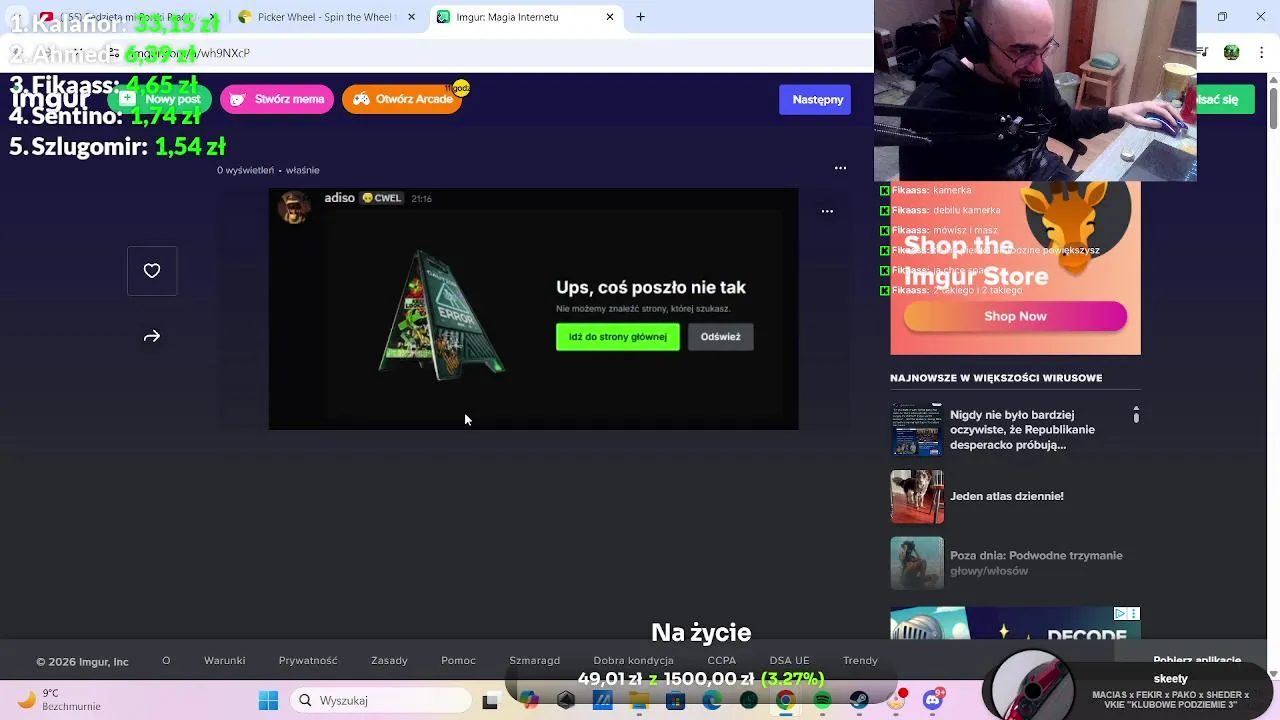The height and width of the screenshot is (720, 1280).
Task: Open the weather widget showing 9°C
Action: click(x=60, y=700)
